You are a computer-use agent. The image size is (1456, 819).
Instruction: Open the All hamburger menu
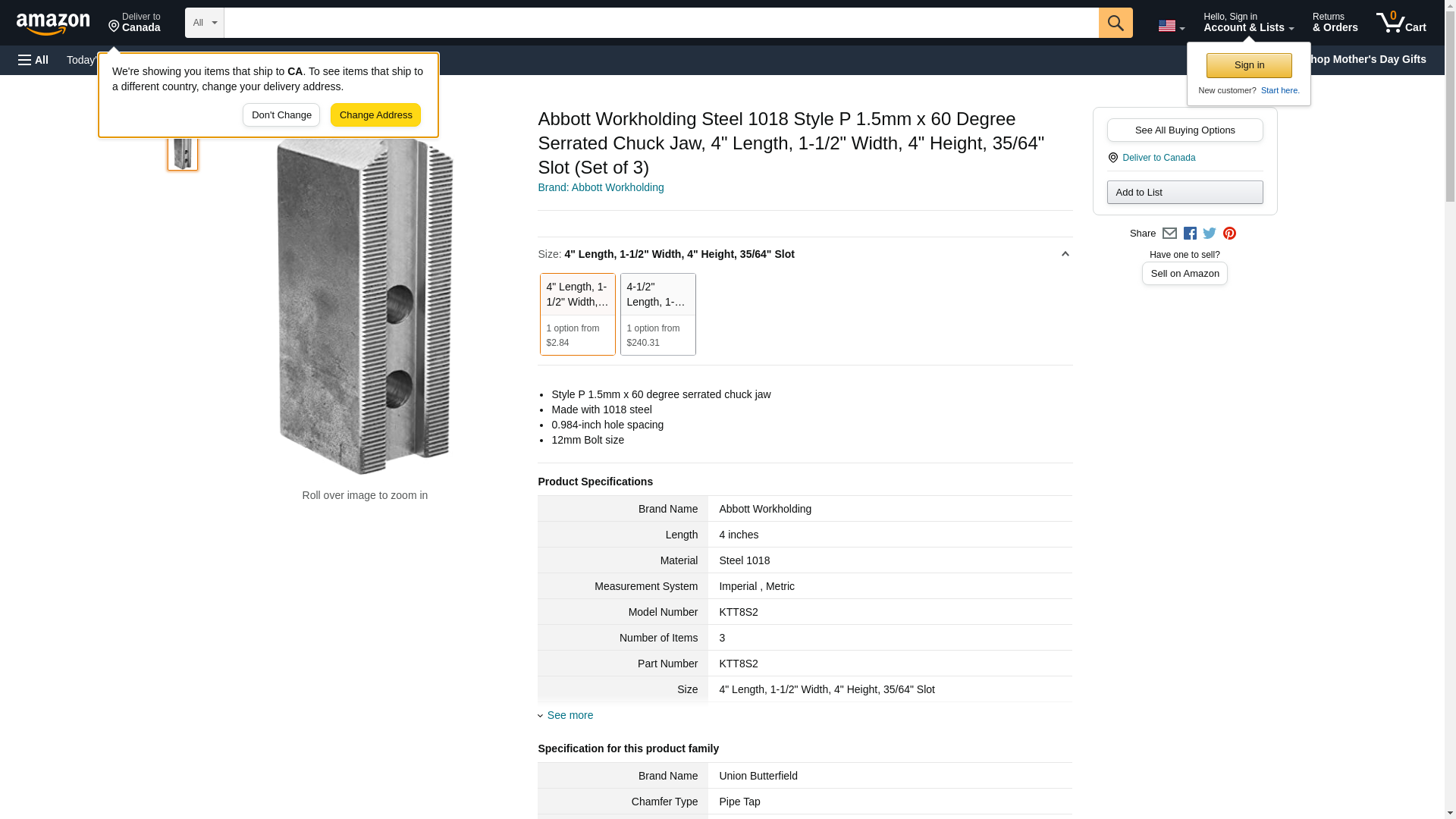33,60
